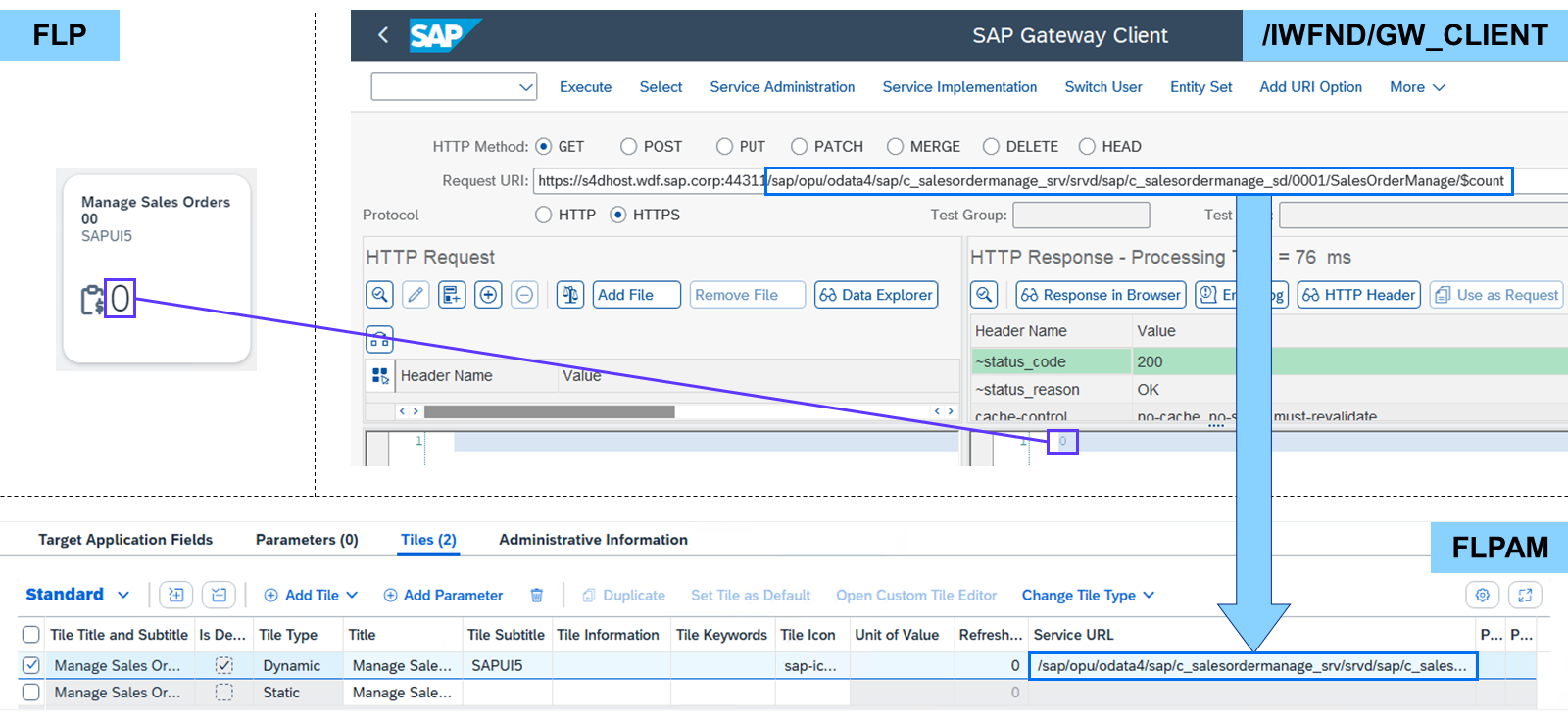
Task: Click Open Custom Tile Editor
Action: click(x=916, y=595)
